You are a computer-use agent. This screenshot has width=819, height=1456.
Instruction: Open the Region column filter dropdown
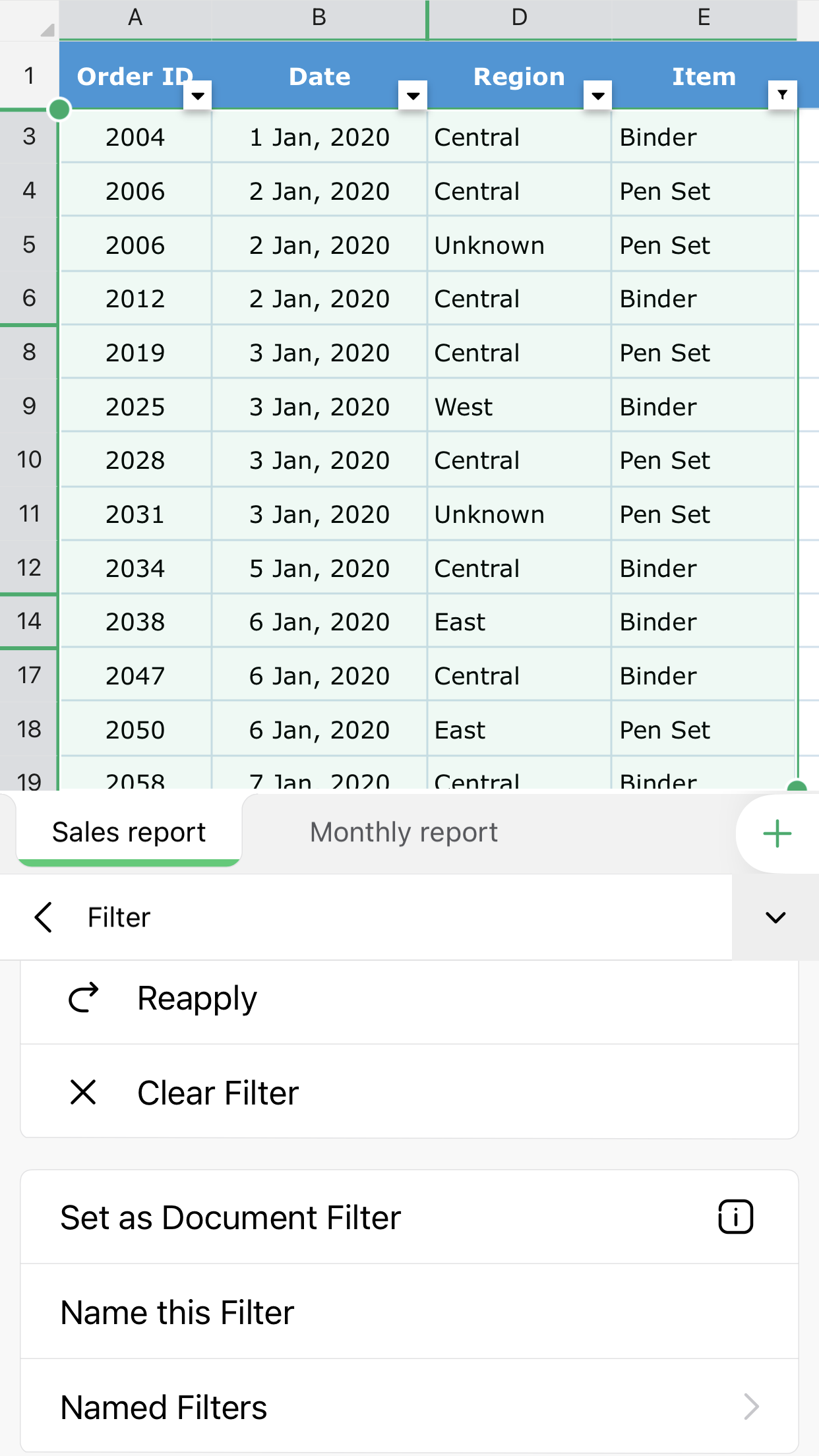(598, 96)
